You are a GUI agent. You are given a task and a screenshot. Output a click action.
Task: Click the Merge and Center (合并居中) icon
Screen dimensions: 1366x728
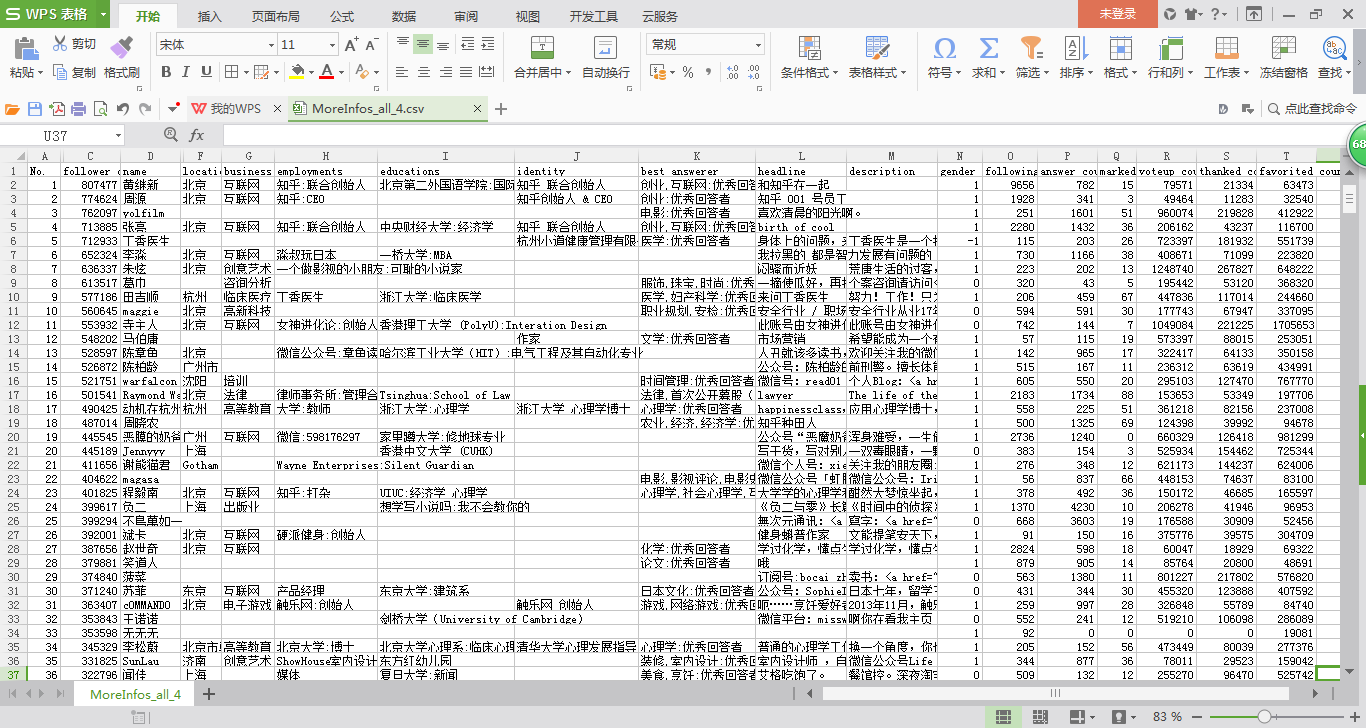click(542, 47)
